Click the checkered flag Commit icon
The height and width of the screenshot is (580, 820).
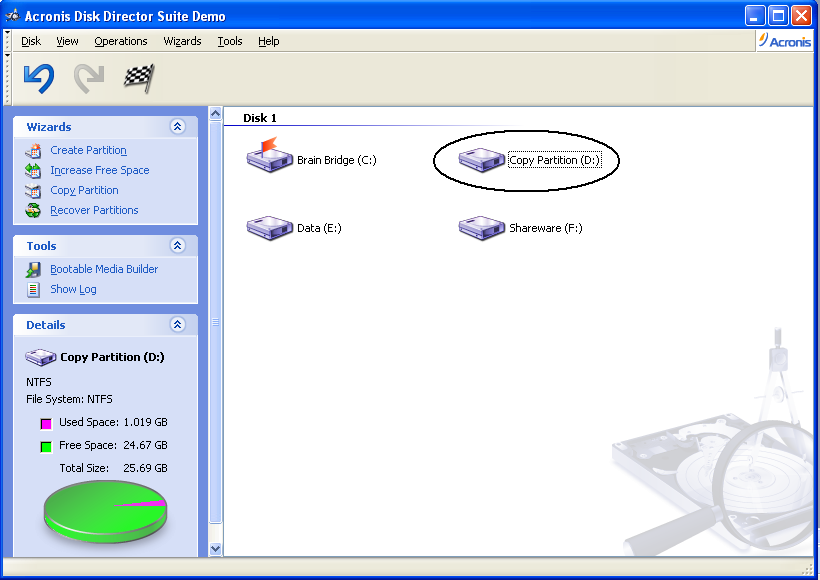139,78
